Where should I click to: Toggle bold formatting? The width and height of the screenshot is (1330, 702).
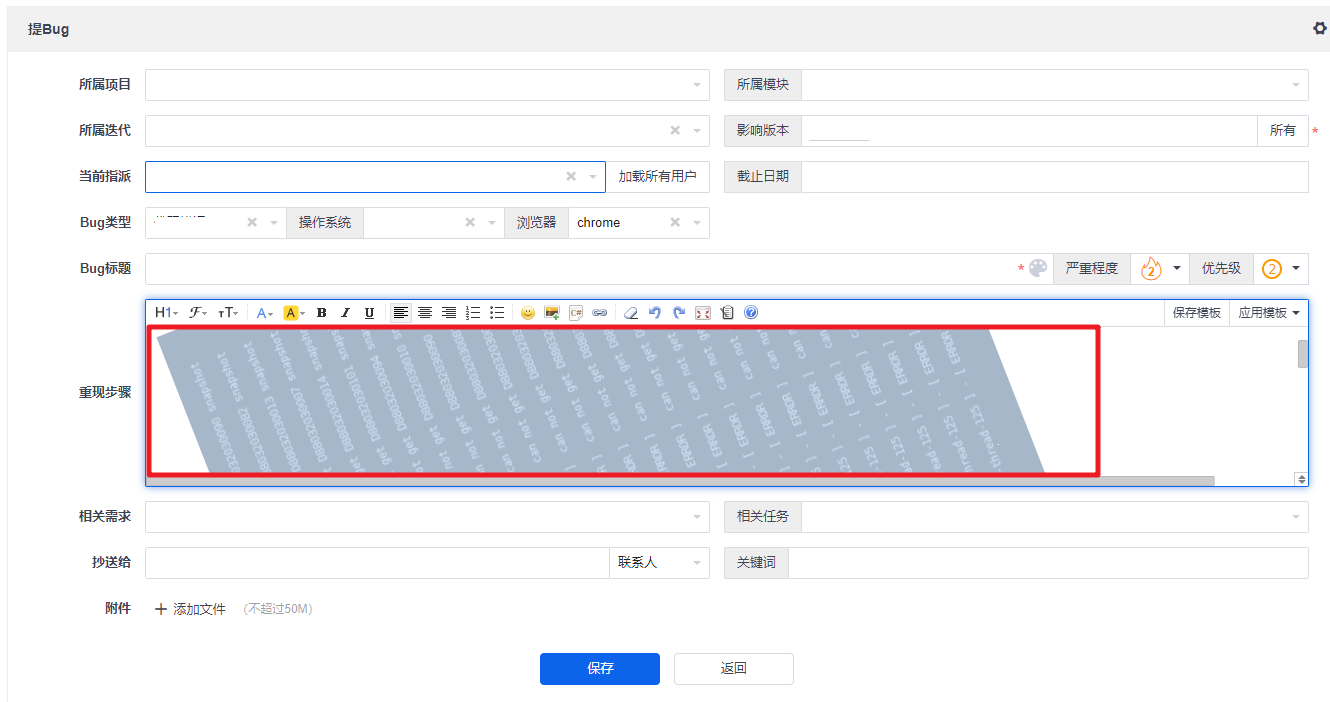pyautogui.click(x=321, y=313)
